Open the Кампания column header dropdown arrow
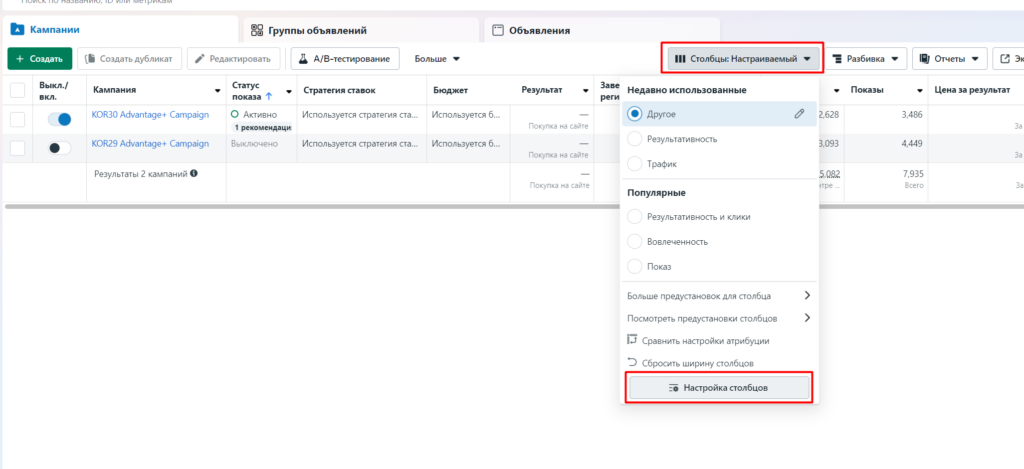Viewport: 1024px width, 469px height. pos(217,91)
